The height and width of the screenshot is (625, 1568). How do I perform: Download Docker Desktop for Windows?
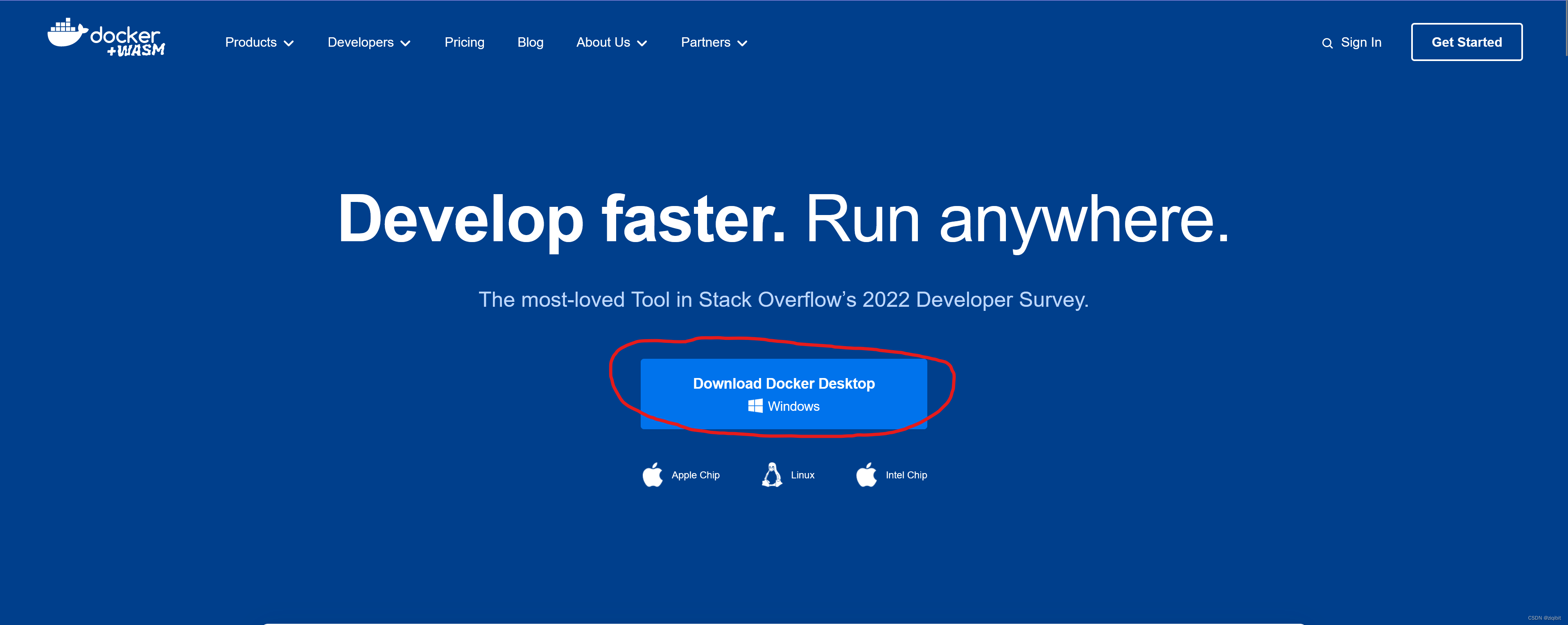784,394
